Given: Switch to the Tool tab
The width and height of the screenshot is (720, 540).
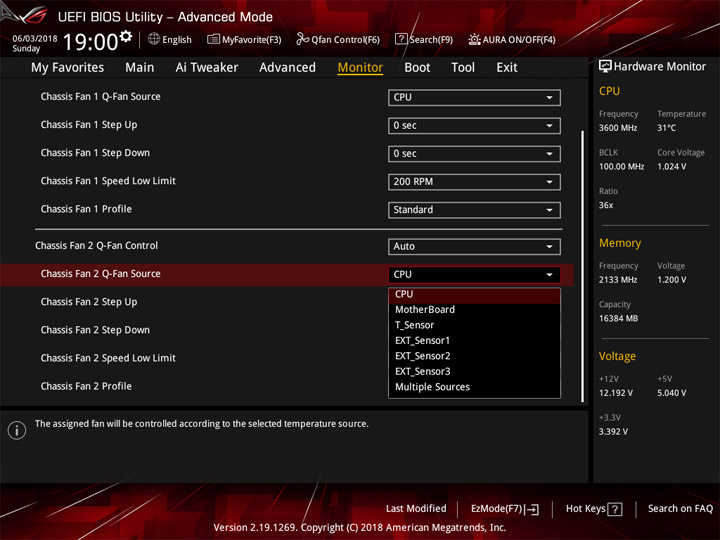Looking at the screenshot, I should 463,68.
